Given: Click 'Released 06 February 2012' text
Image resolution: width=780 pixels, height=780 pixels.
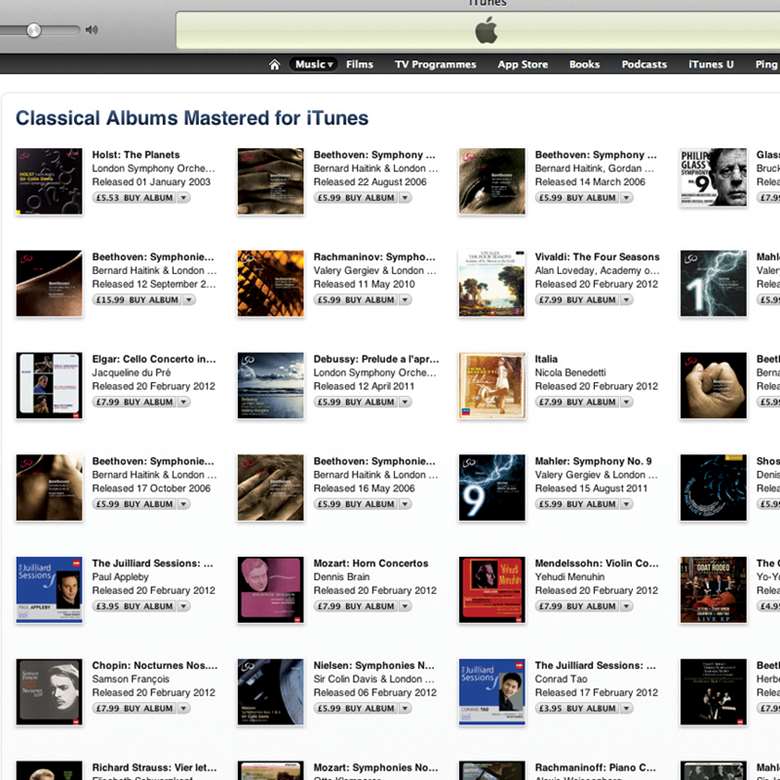Looking at the screenshot, I should tap(375, 692).
